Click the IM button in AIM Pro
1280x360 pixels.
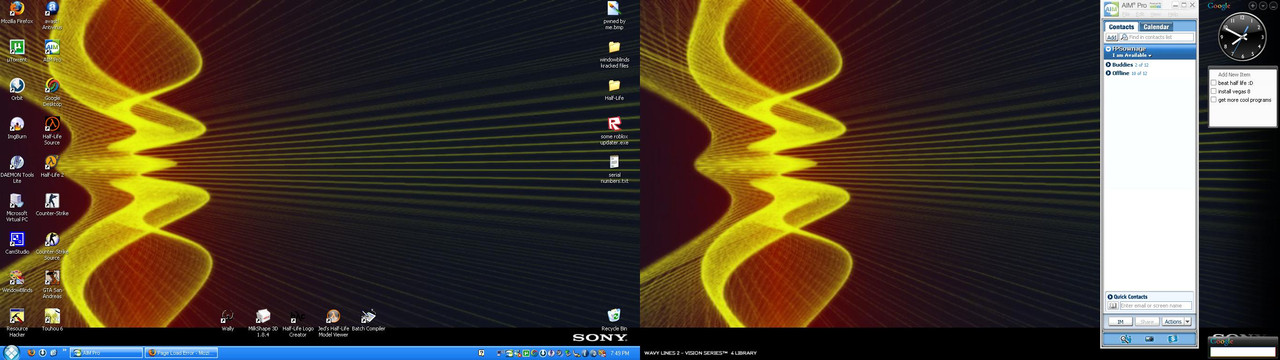(x=1120, y=322)
